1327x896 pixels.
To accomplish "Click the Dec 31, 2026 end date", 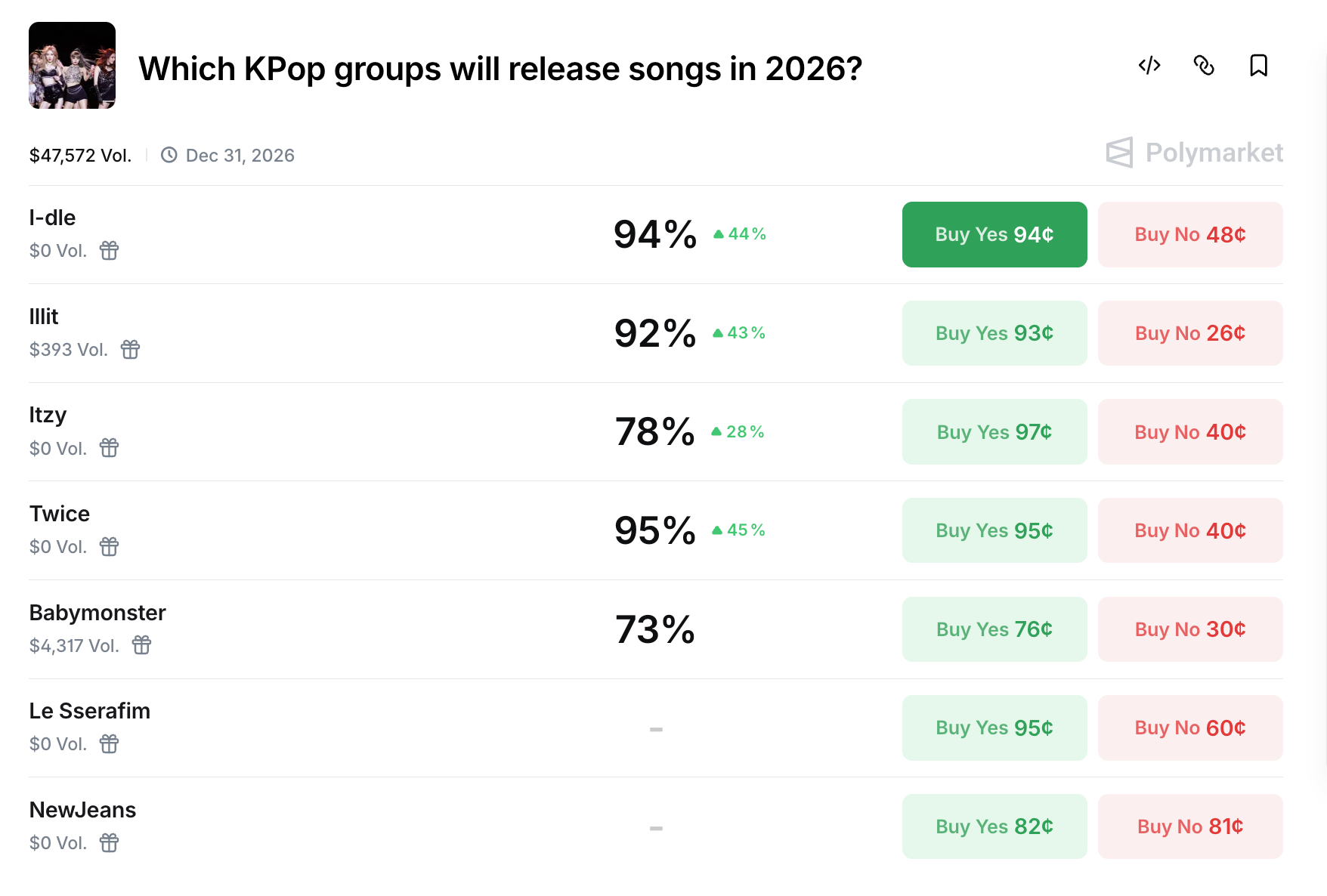I will 240,156.
